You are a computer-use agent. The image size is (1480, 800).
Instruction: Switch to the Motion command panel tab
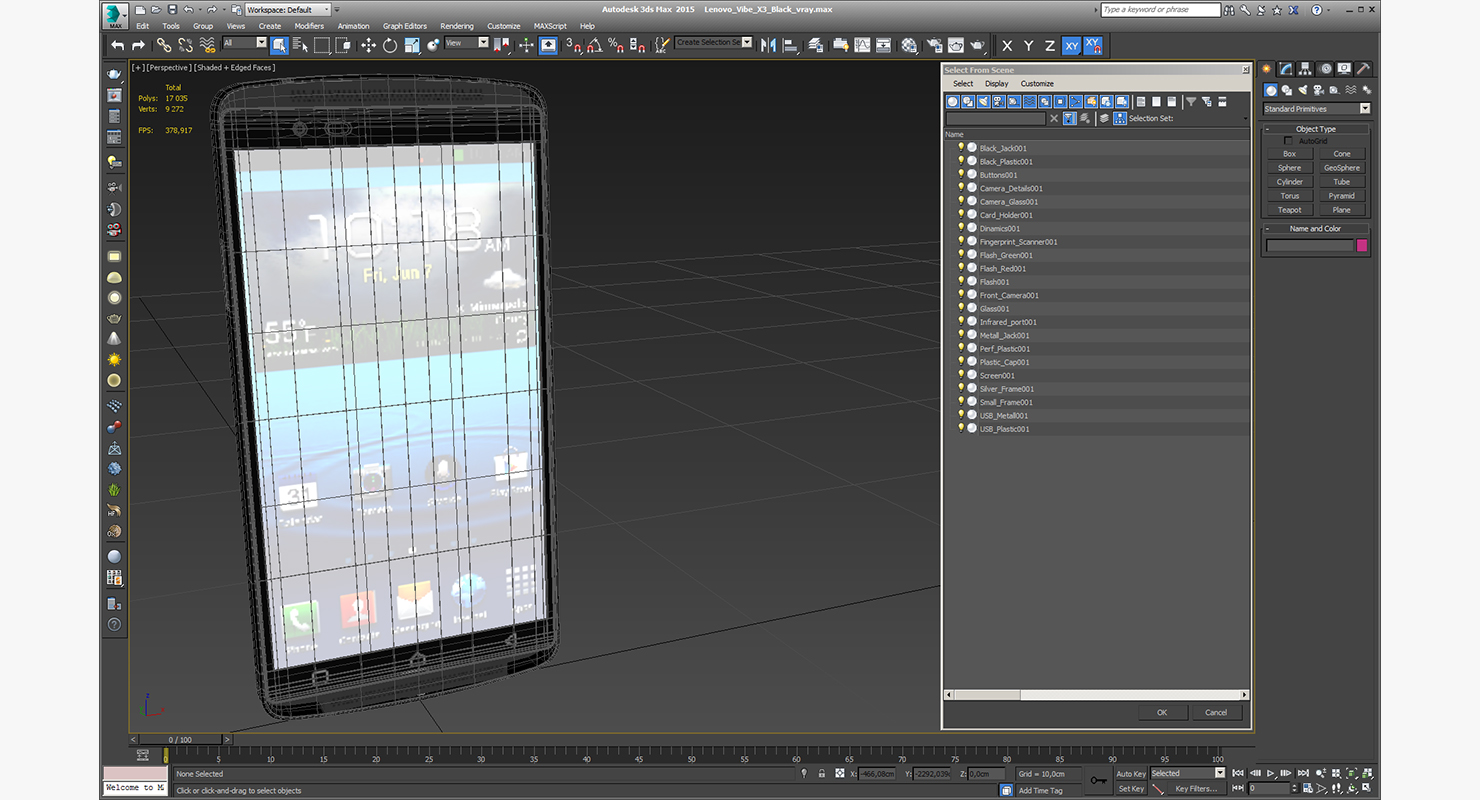1325,69
